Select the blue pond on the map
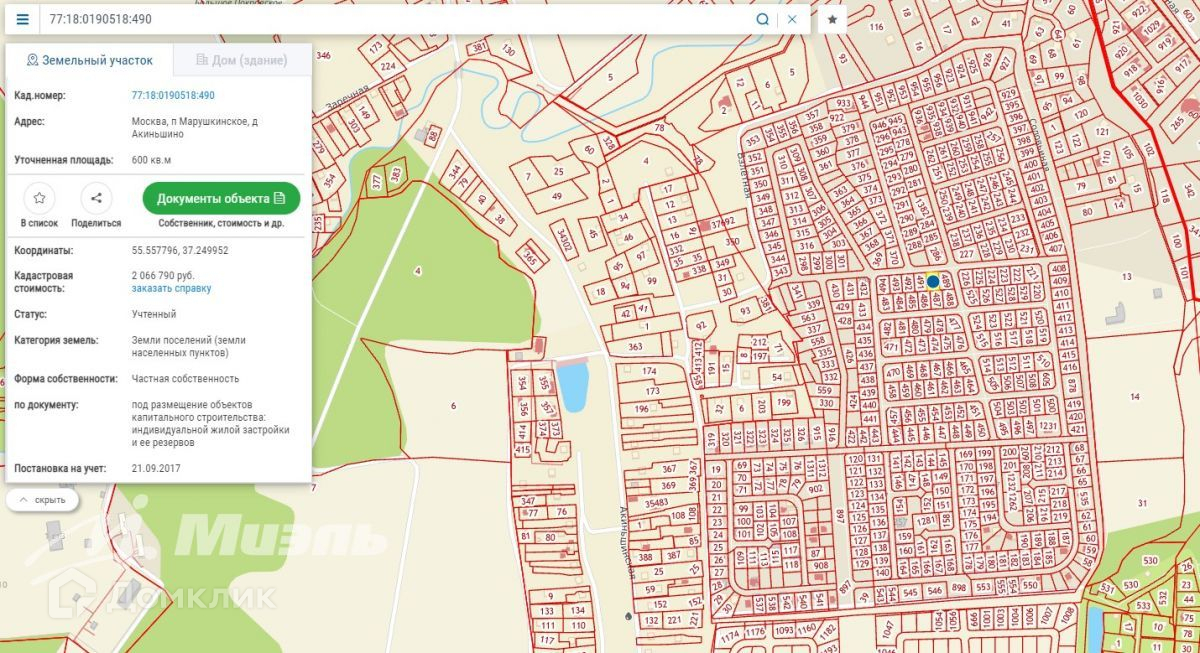The height and width of the screenshot is (653, 1200). (x=571, y=387)
